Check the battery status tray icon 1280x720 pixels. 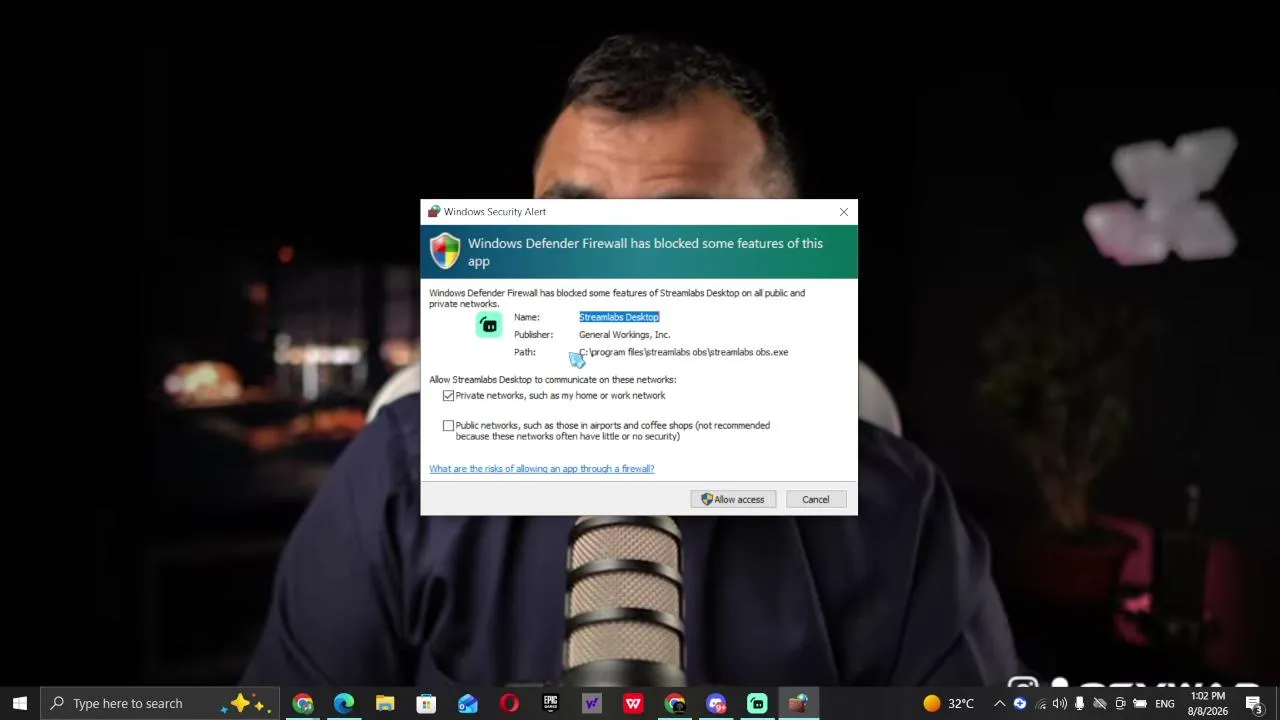1140,703
